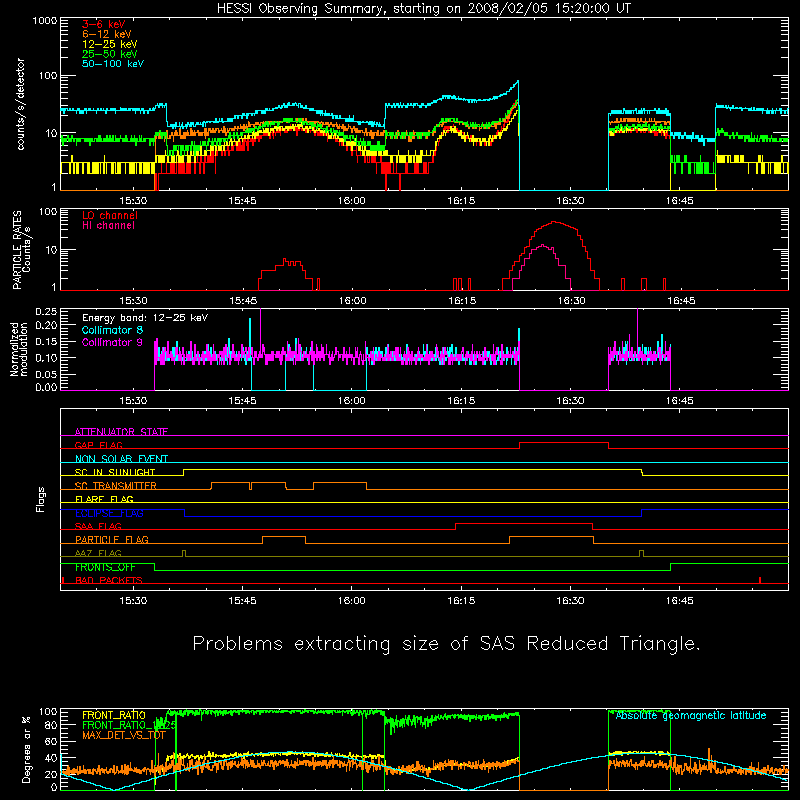Screen dimensions: 800x800
Task: Click the 'HI channel' legend label
Action: point(108,226)
